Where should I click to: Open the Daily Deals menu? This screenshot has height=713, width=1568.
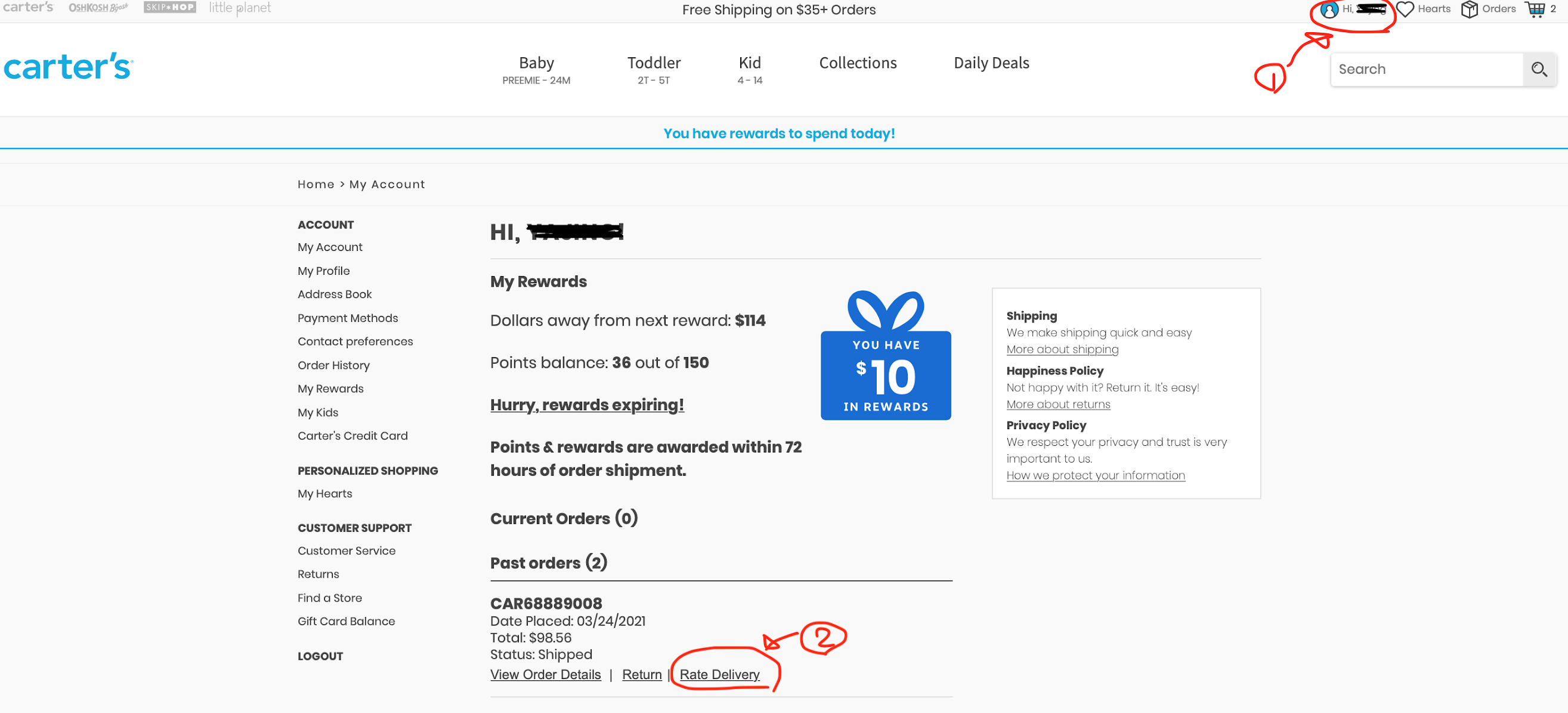click(991, 63)
